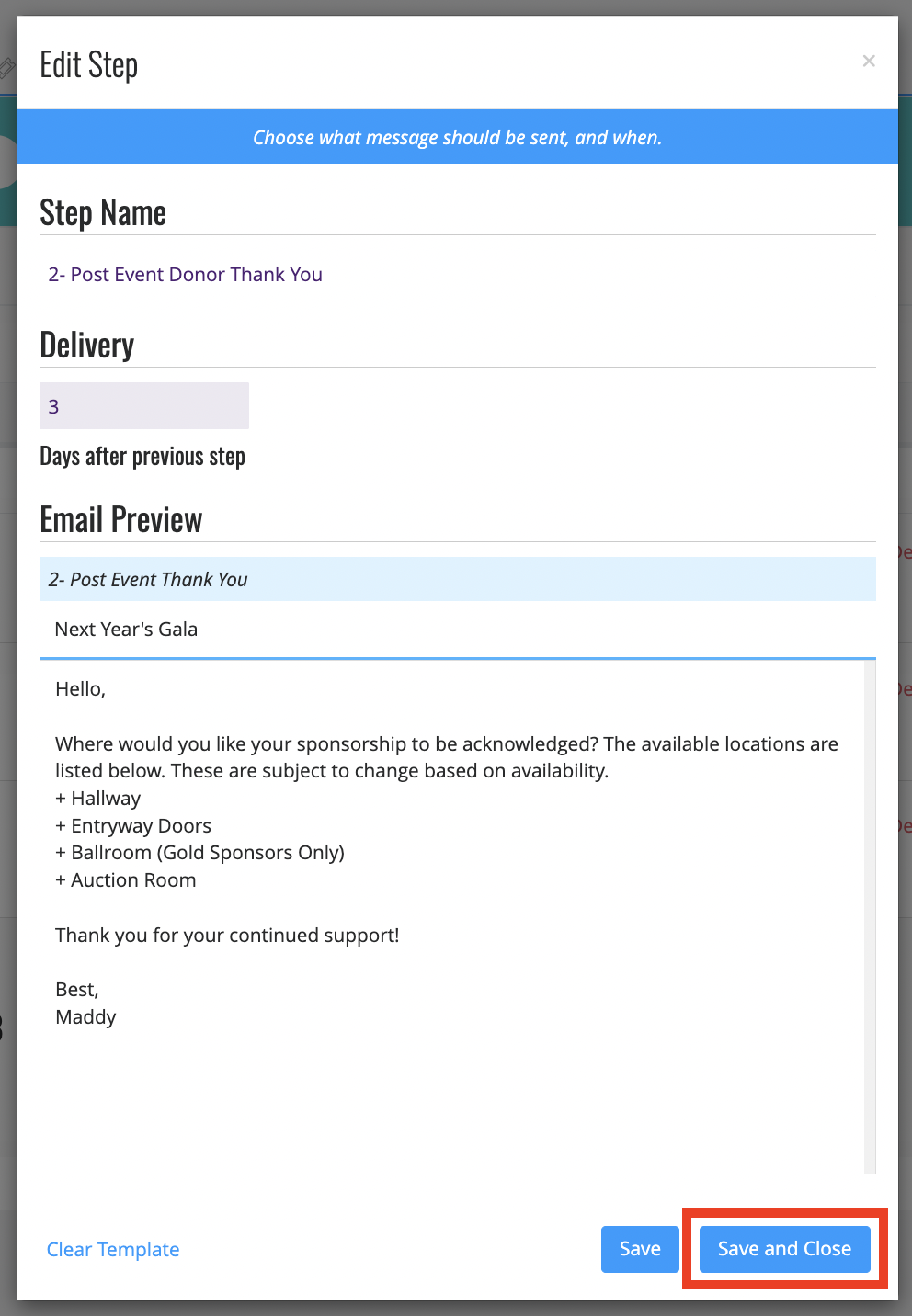Click the ticket icon behind the dialog
The height and width of the screenshot is (1316, 912).
click(x=7, y=67)
